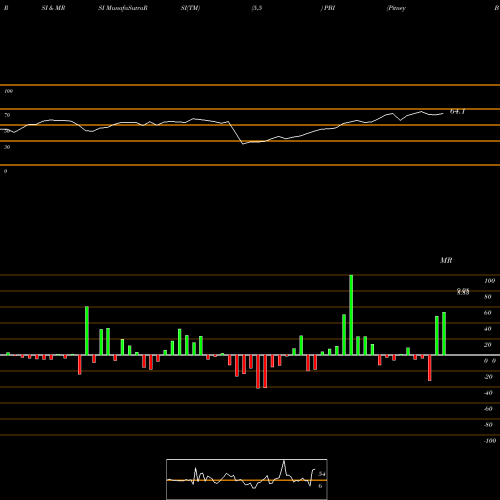Click the MR axis label -100
Image resolution: width=500 pixels, height=500 pixels.
click(x=490, y=441)
